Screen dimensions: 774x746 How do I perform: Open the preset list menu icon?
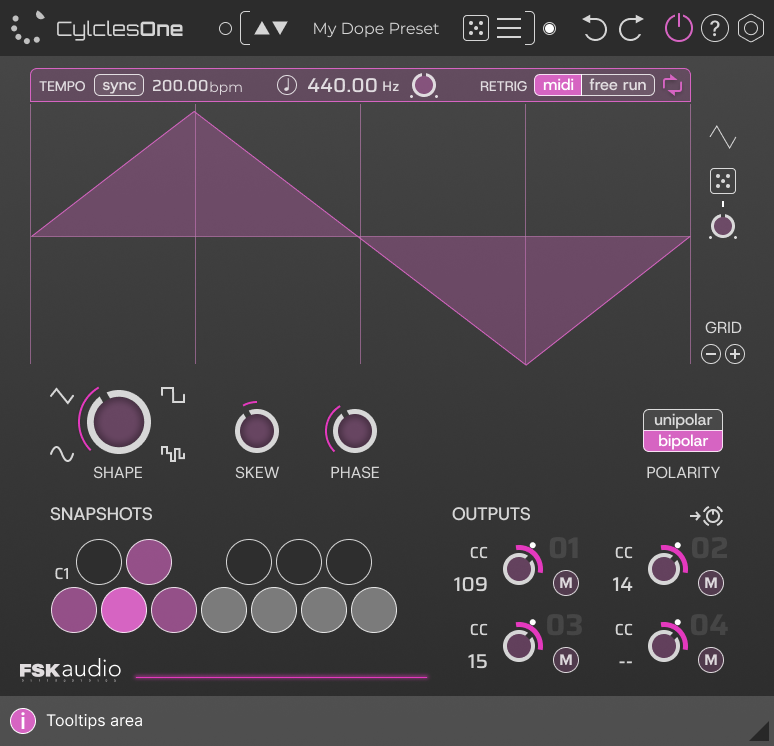509,29
